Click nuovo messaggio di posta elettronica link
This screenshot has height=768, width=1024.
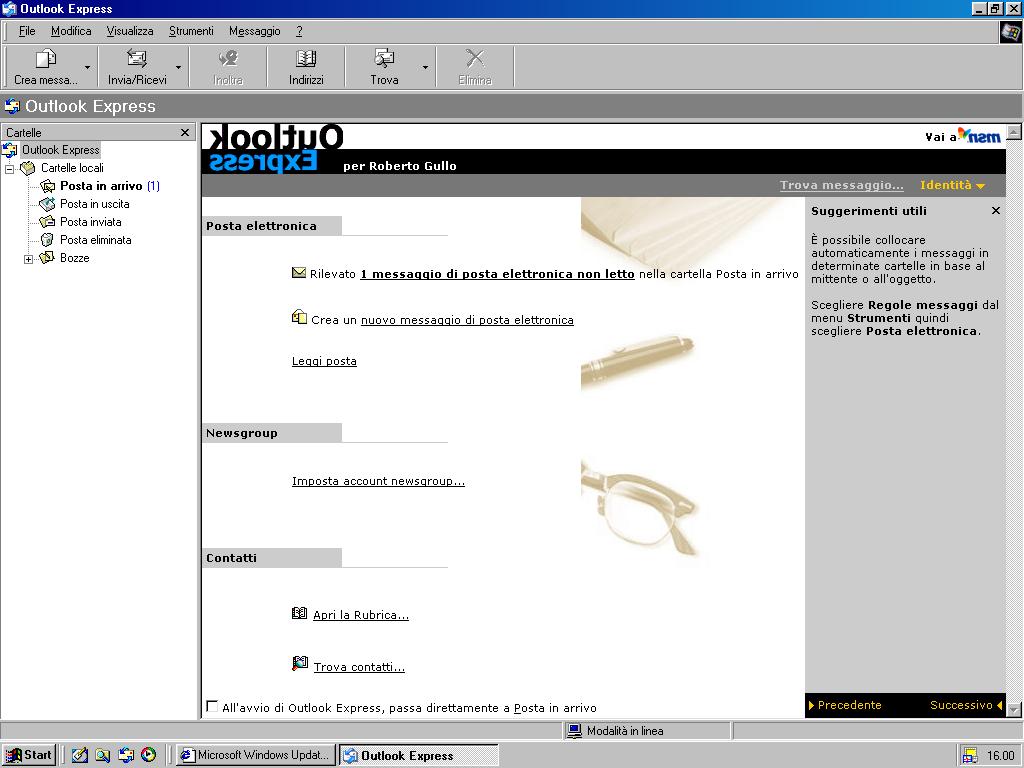point(467,320)
